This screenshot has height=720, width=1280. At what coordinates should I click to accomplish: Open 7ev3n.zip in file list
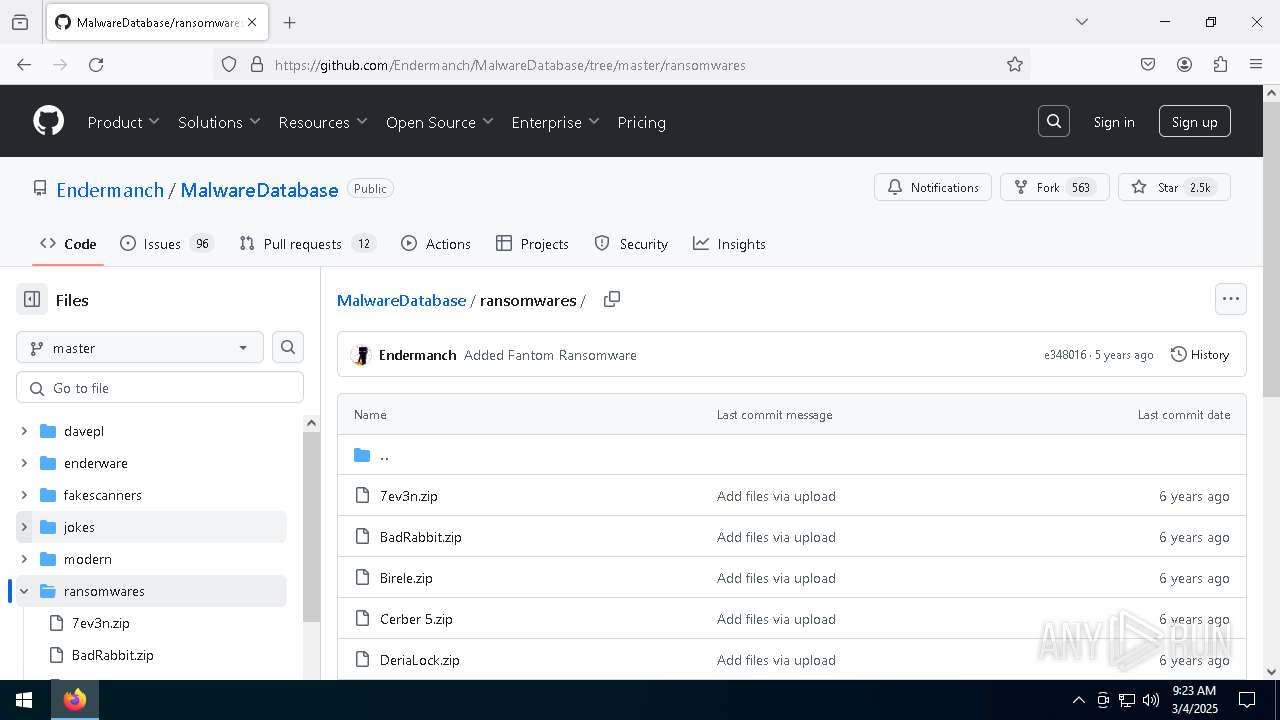[x=409, y=496]
